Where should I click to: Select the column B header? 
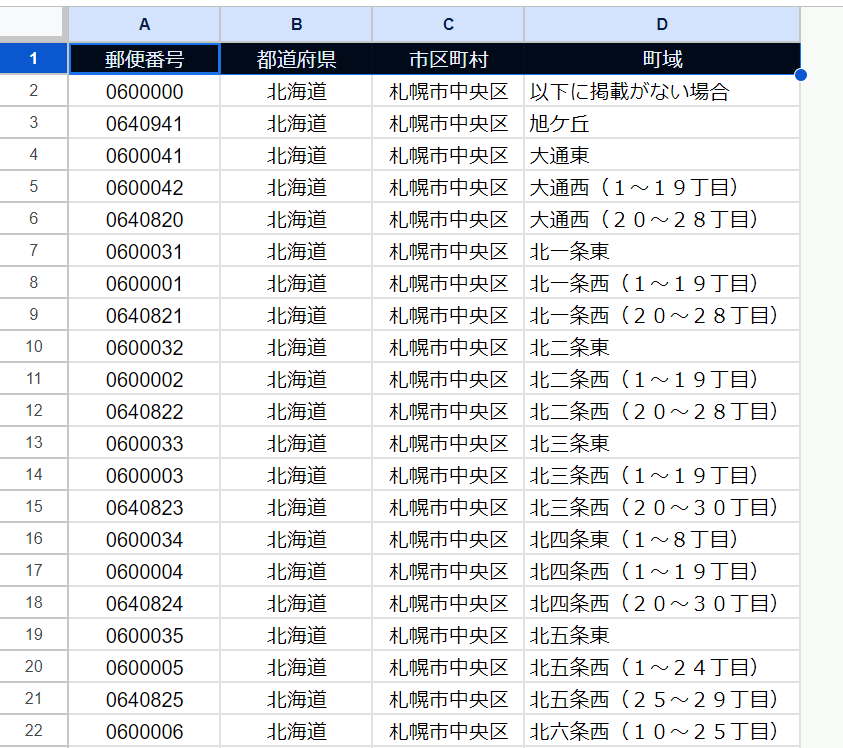coord(296,24)
